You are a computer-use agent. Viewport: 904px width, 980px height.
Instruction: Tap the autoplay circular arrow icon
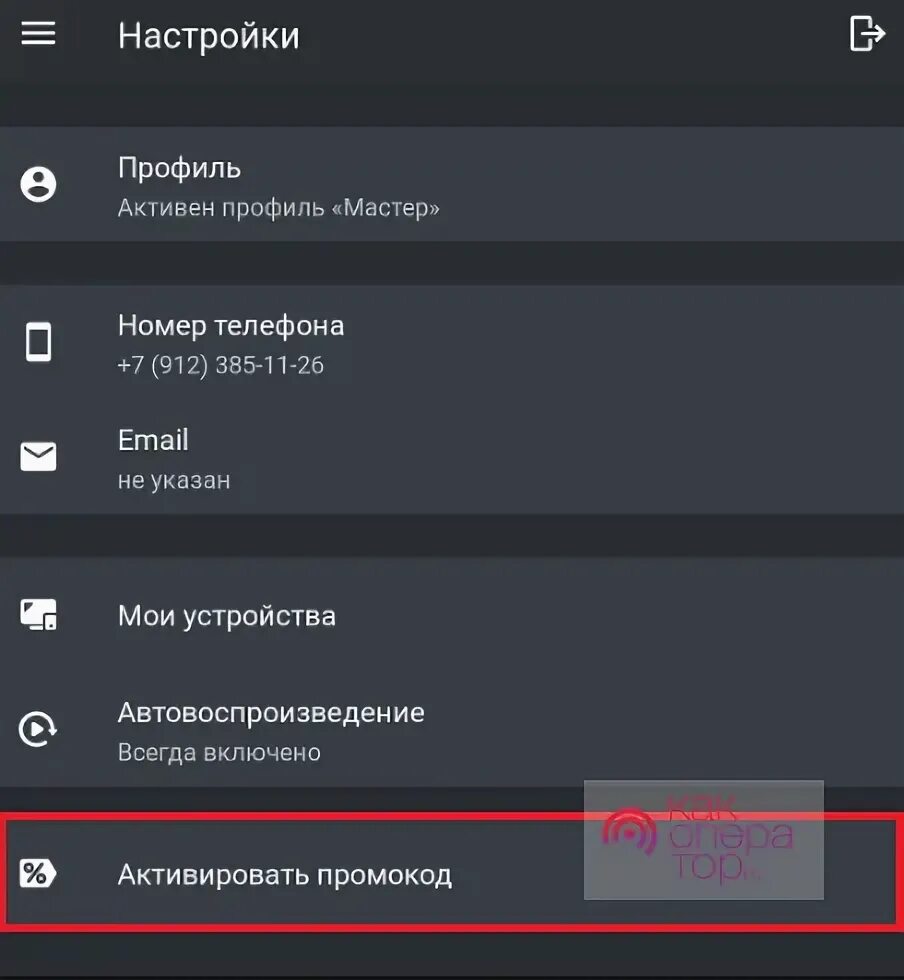coord(38,729)
